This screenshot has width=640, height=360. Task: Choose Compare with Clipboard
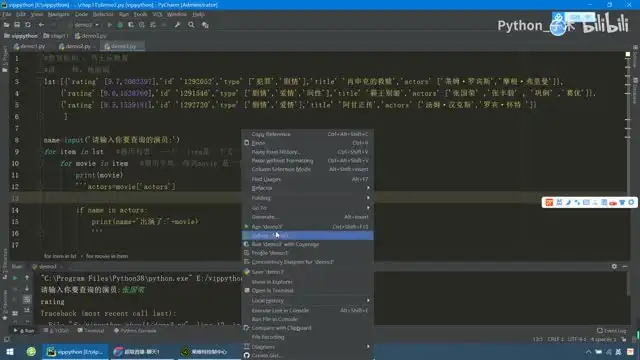(x=308, y=328)
